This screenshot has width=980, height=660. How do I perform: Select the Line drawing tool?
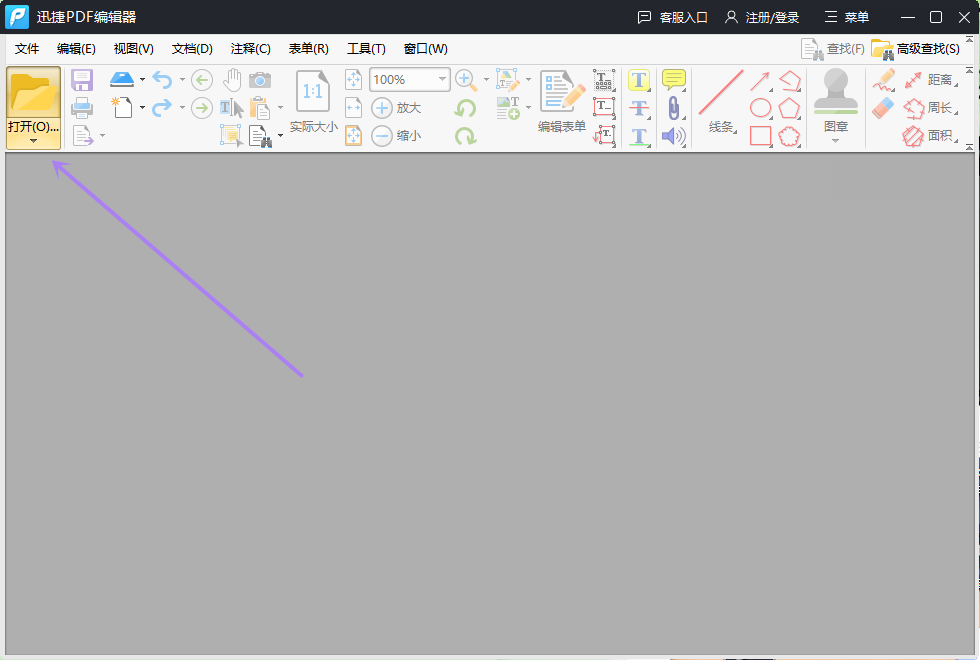tap(721, 92)
